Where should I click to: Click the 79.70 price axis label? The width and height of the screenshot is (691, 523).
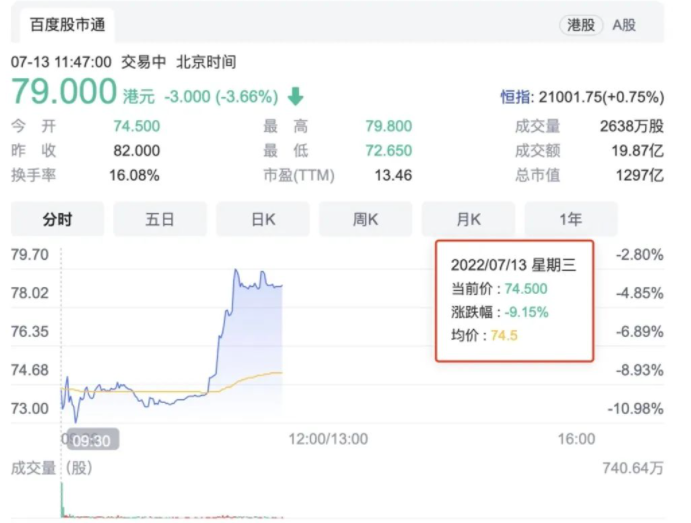coord(30,255)
